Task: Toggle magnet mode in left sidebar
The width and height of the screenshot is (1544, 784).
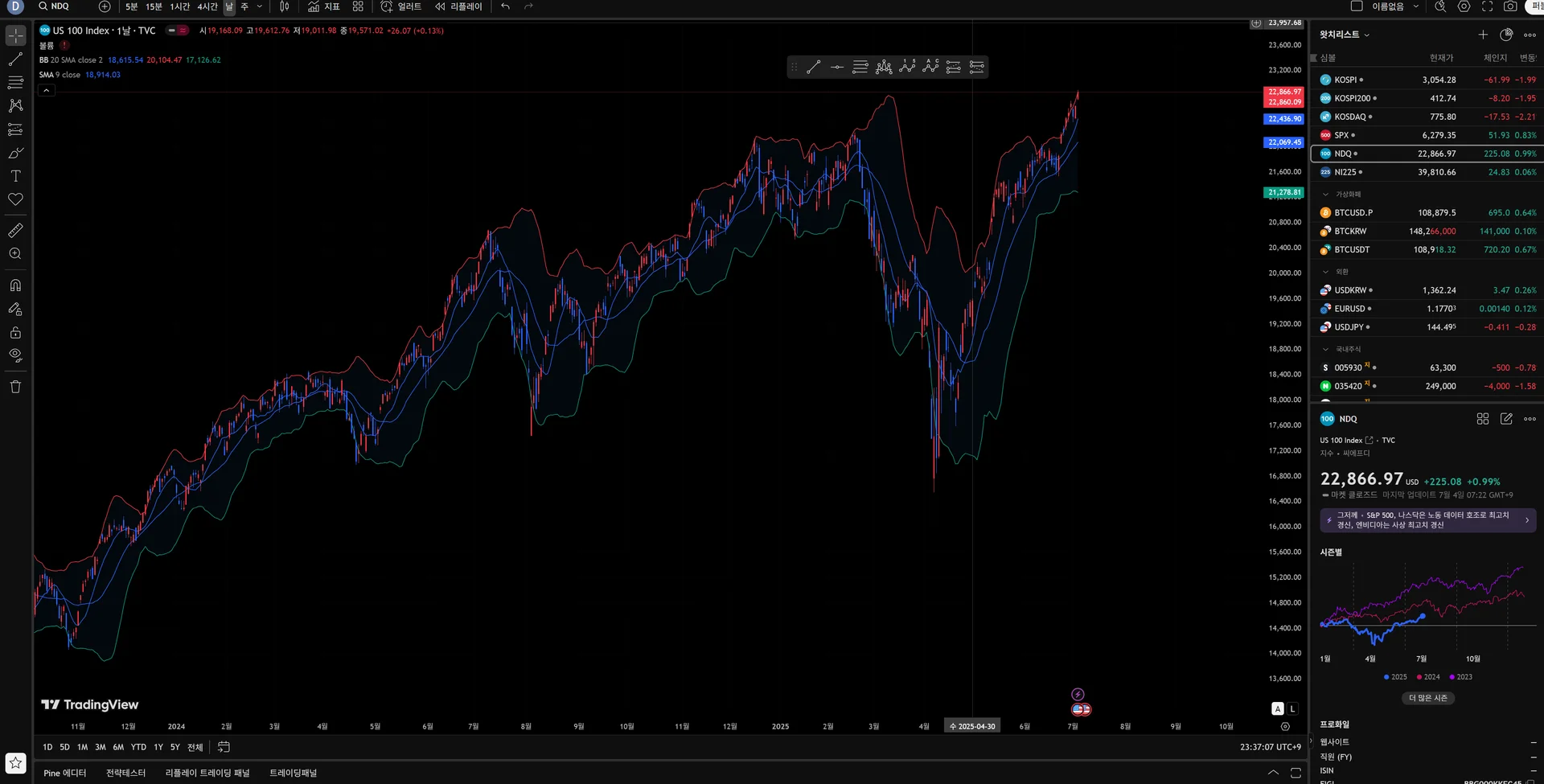Action: coord(15,285)
